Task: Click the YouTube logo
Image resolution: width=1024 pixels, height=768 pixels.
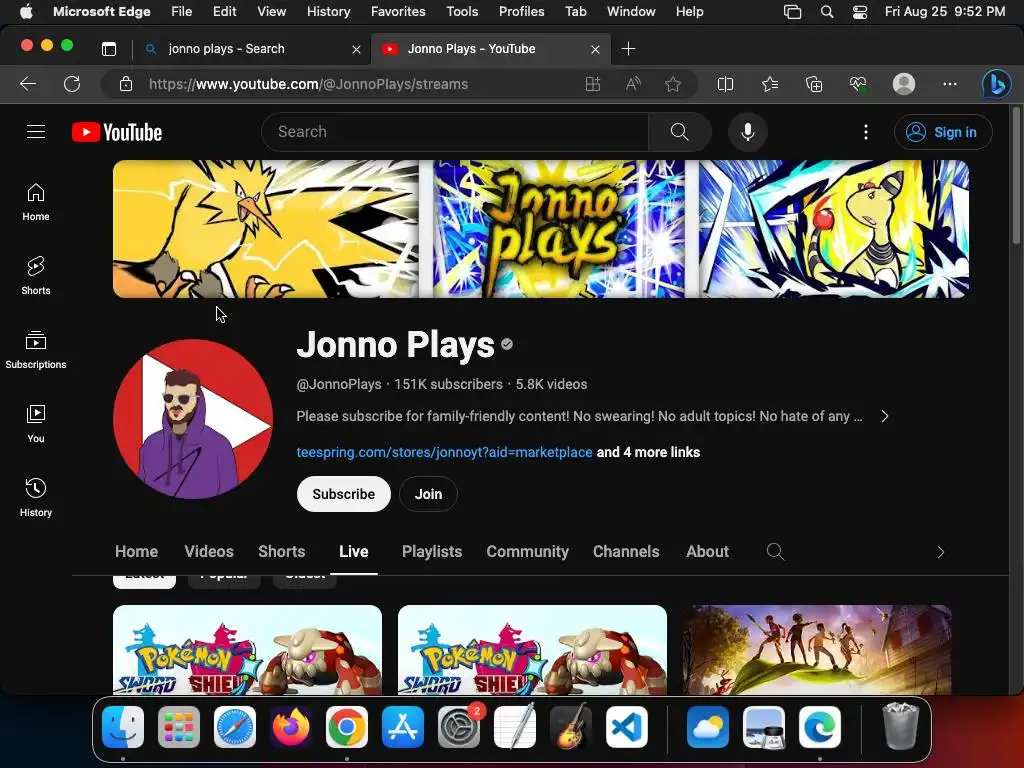Action: coord(117,132)
